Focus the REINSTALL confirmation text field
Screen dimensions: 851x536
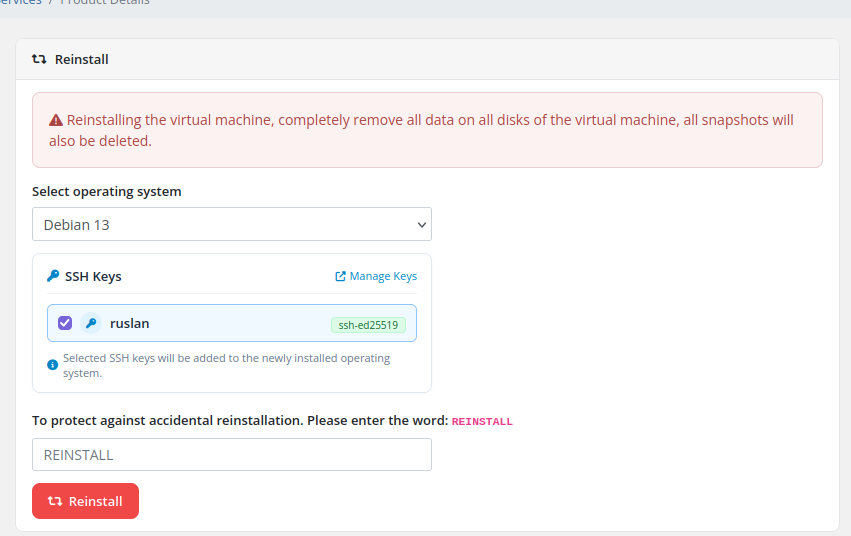(x=232, y=455)
